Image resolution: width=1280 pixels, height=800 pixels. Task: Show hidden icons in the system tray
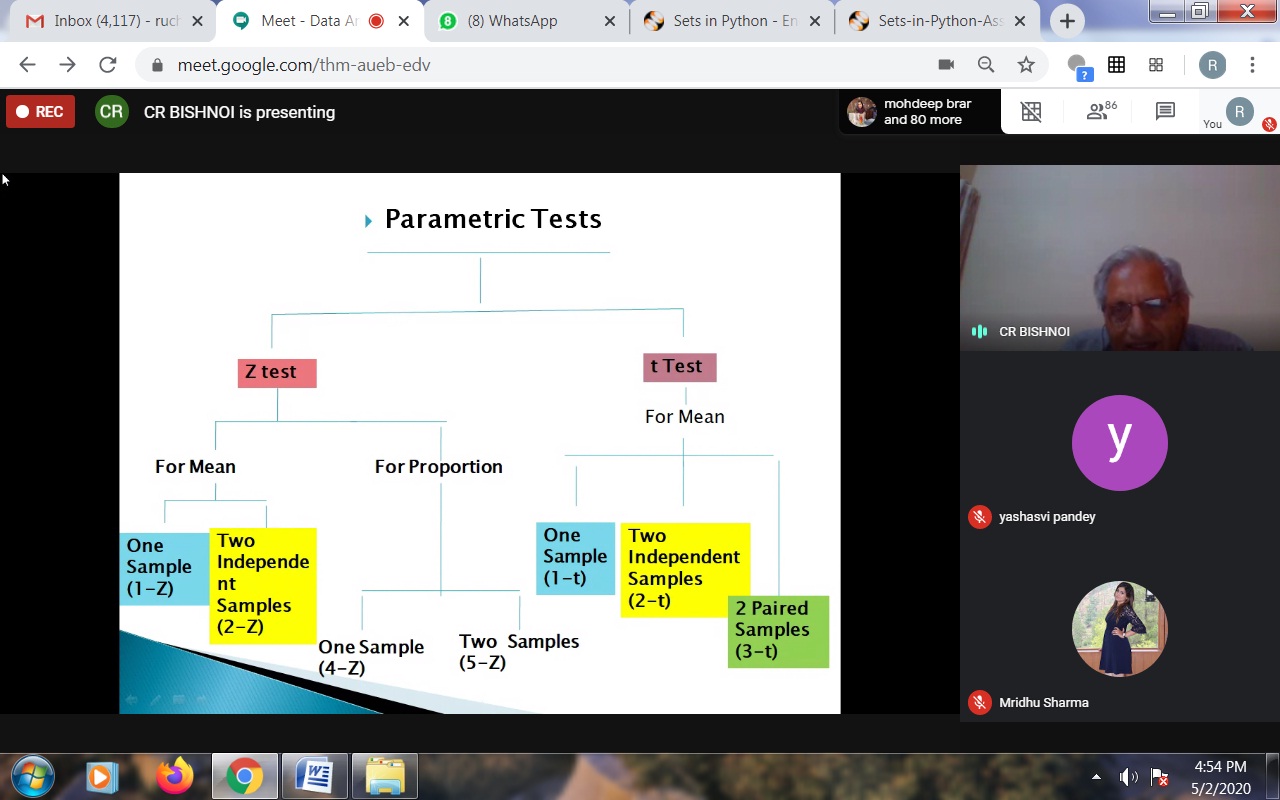[x=1096, y=777]
